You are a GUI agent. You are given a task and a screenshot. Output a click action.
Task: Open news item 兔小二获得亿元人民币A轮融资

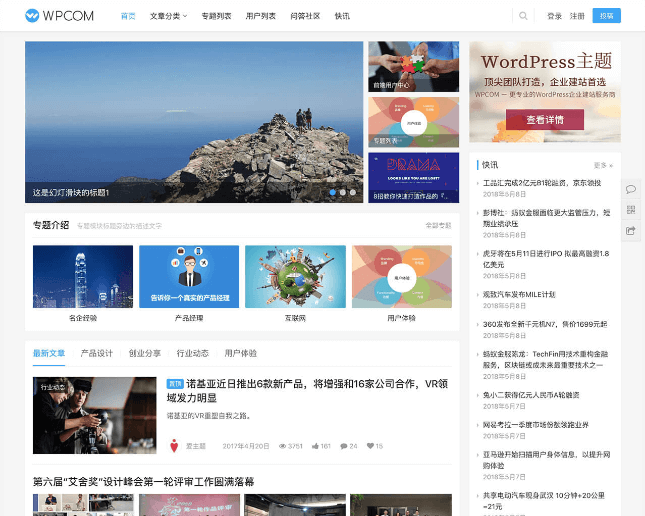531,395
